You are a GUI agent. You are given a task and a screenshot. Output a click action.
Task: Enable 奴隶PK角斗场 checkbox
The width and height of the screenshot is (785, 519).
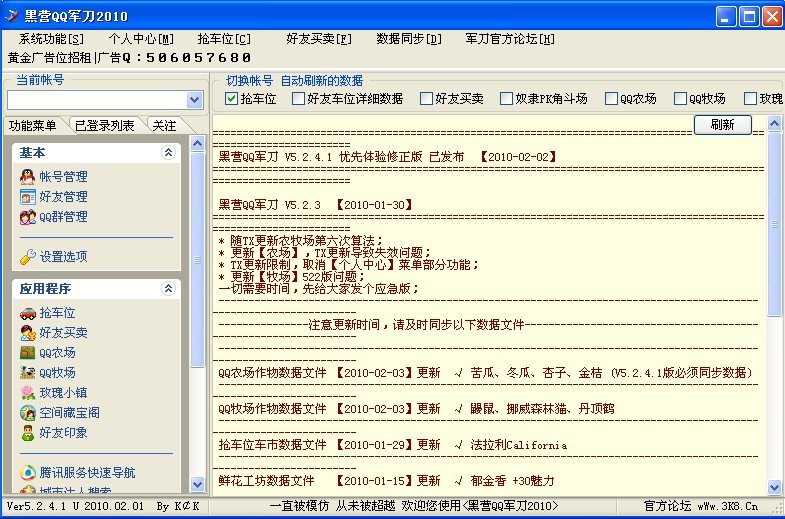506,99
